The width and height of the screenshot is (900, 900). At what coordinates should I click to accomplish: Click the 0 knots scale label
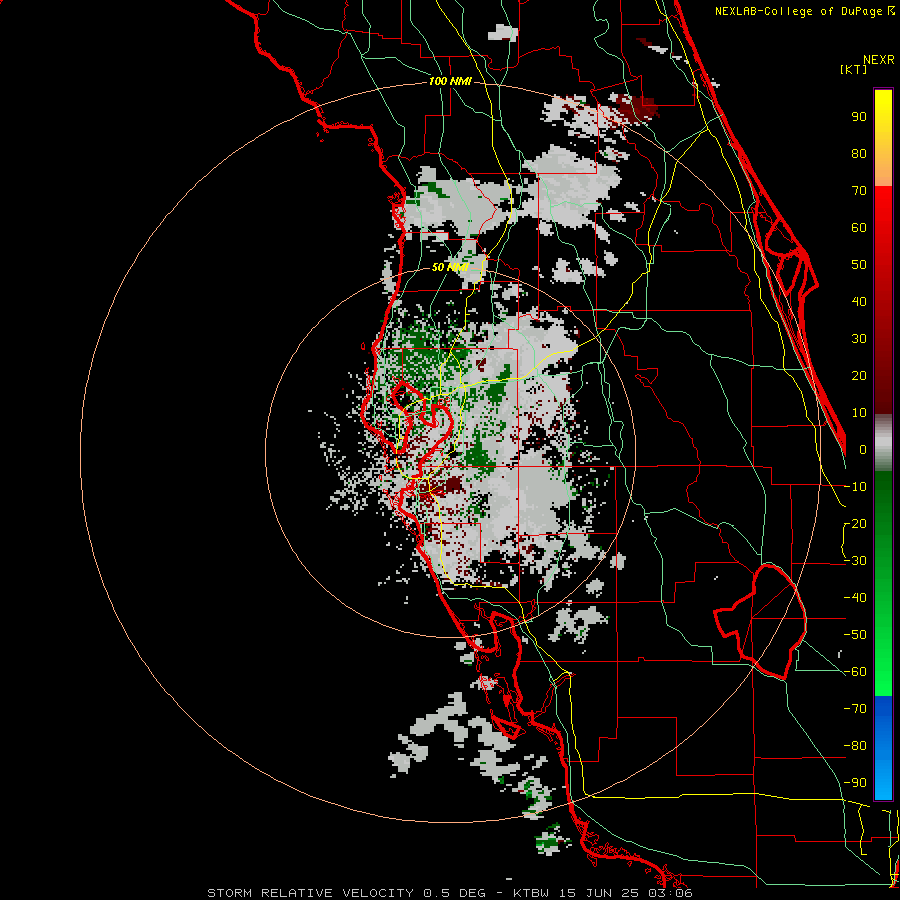(863, 450)
